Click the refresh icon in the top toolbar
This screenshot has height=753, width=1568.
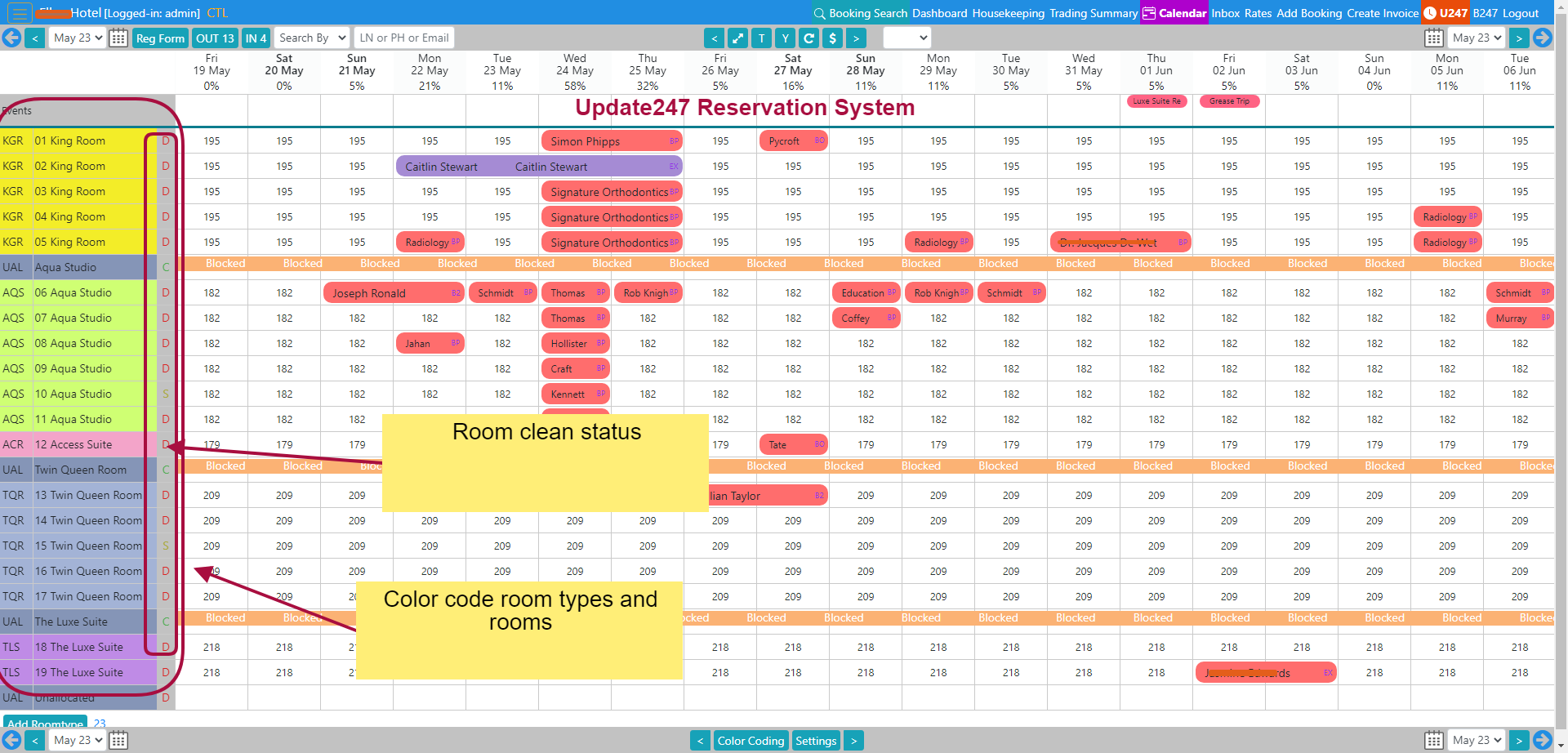click(808, 38)
